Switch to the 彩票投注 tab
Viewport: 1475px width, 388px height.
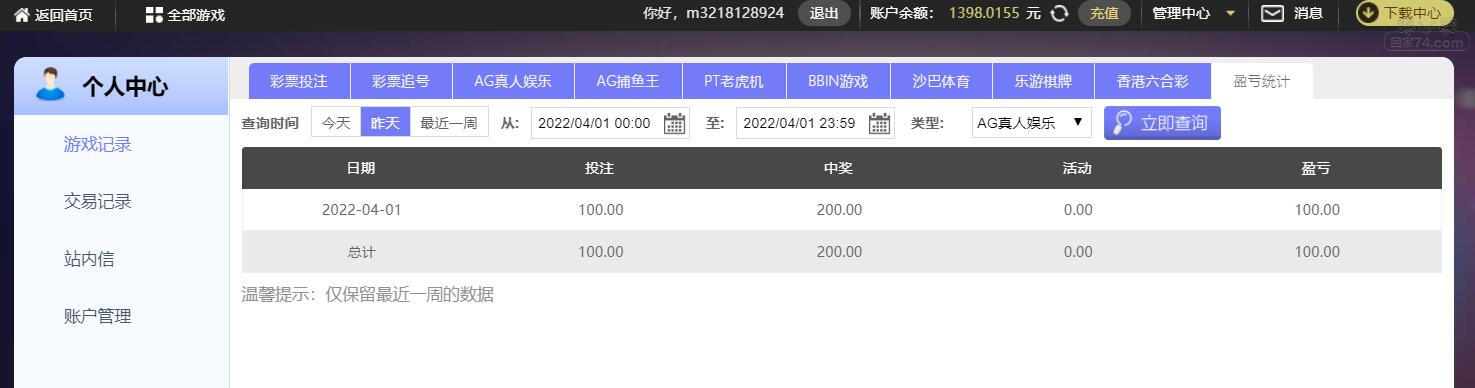click(x=299, y=81)
